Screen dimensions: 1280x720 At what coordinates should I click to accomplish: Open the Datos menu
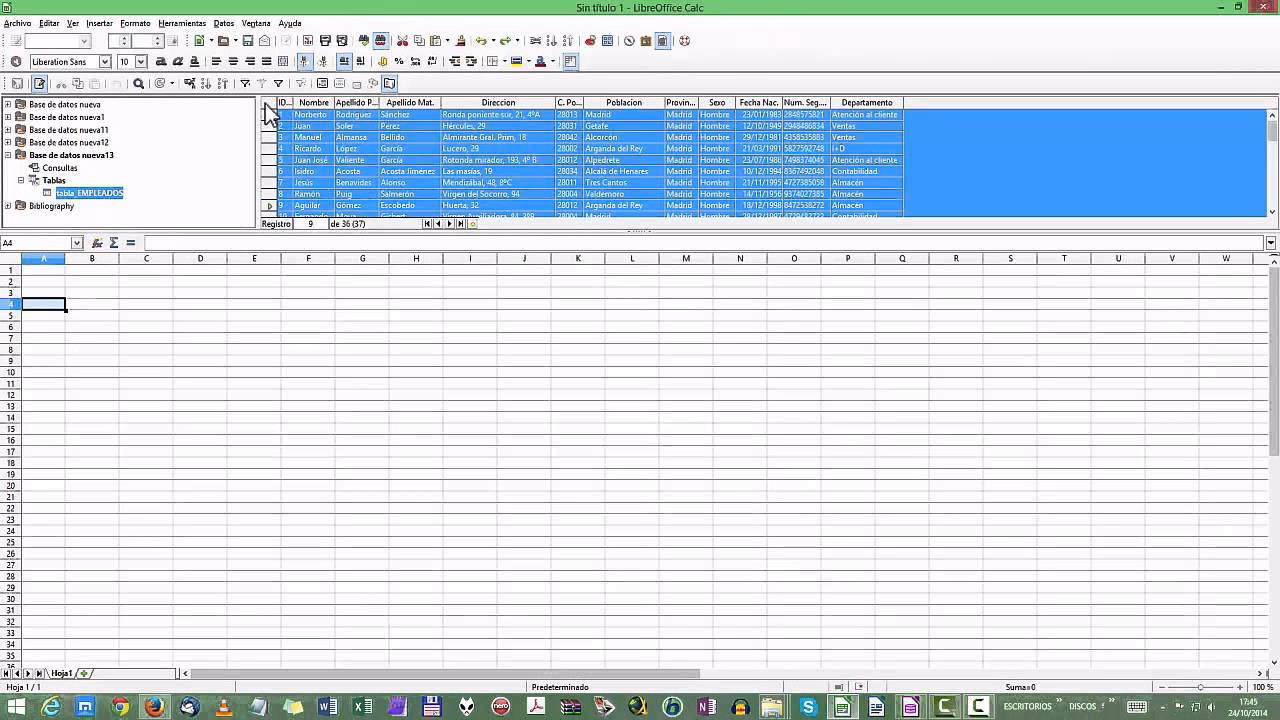pos(224,23)
